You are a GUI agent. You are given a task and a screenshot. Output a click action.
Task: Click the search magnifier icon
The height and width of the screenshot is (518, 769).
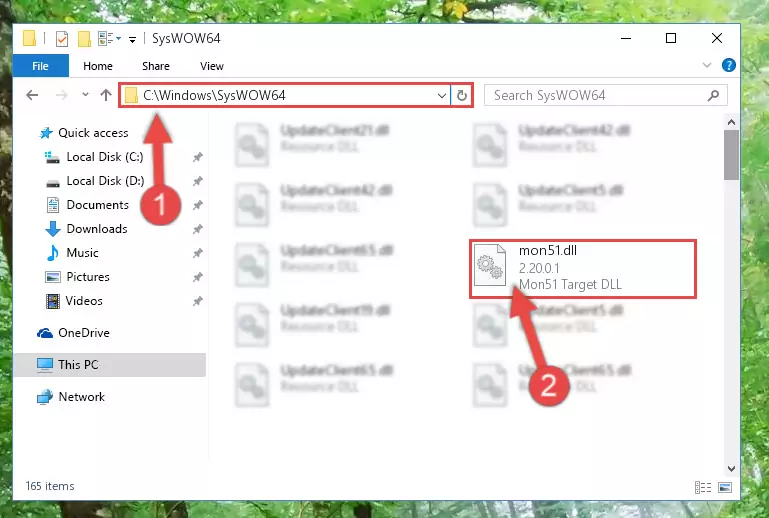point(714,95)
